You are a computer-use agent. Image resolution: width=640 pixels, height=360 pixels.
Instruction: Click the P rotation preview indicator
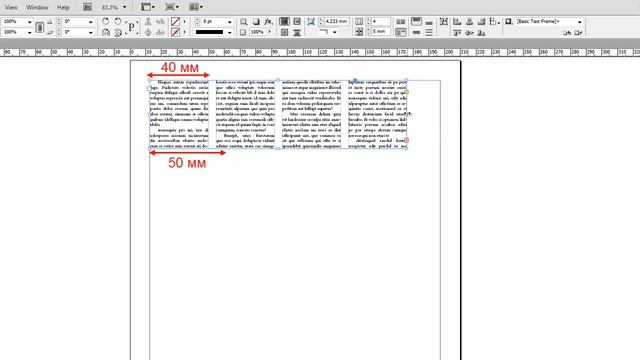(x=131, y=27)
